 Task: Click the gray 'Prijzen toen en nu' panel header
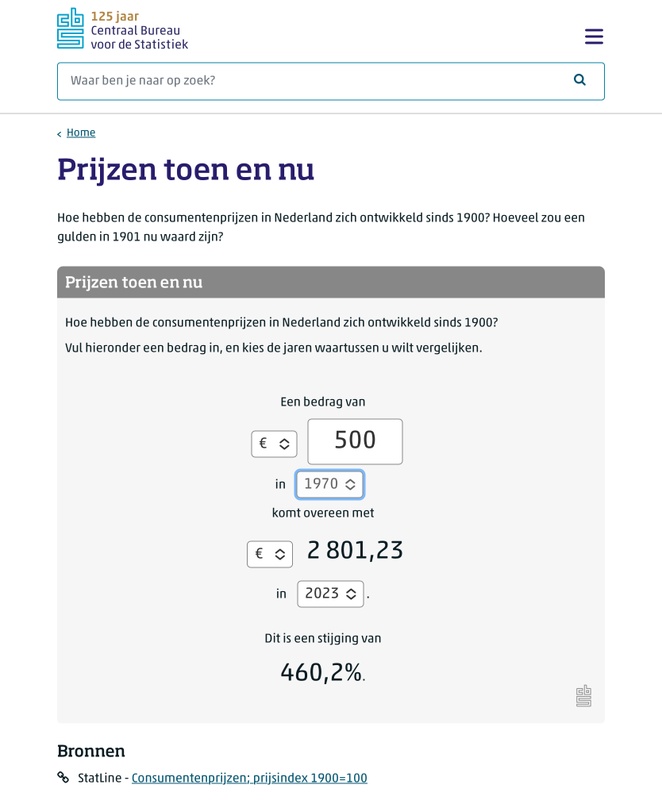(331, 282)
